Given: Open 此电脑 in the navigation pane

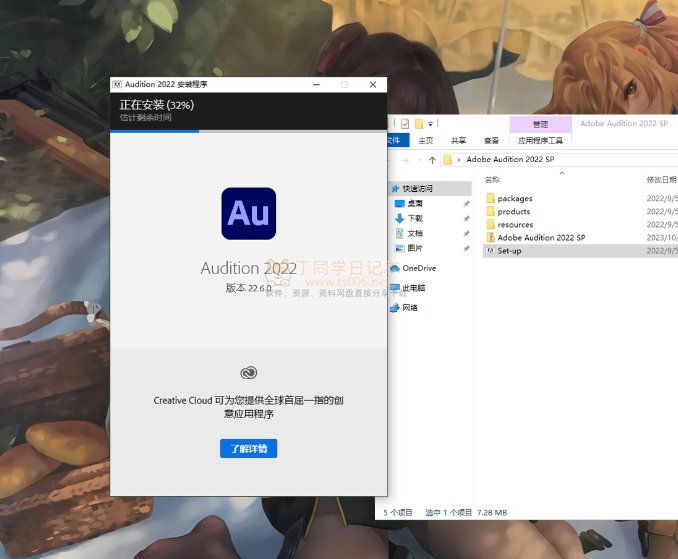Looking at the screenshot, I should 414,288.
